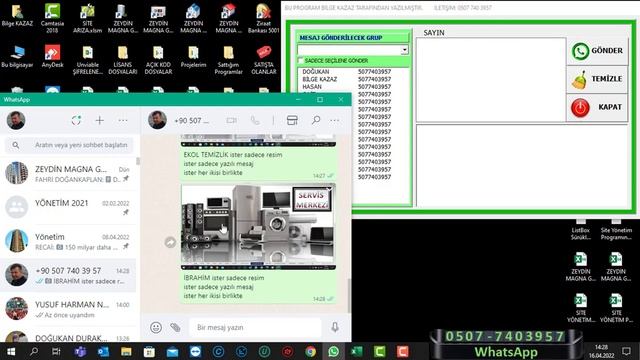The image size is (640, 360).
Task: Open the Bilge KAZAZ desktop folder
Action: click(17, 15)
